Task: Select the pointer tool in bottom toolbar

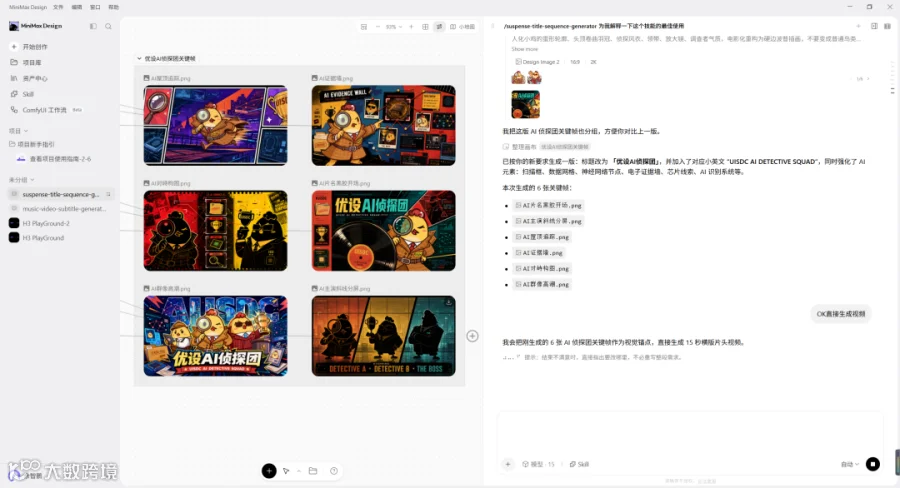Action: pos(286,471)
